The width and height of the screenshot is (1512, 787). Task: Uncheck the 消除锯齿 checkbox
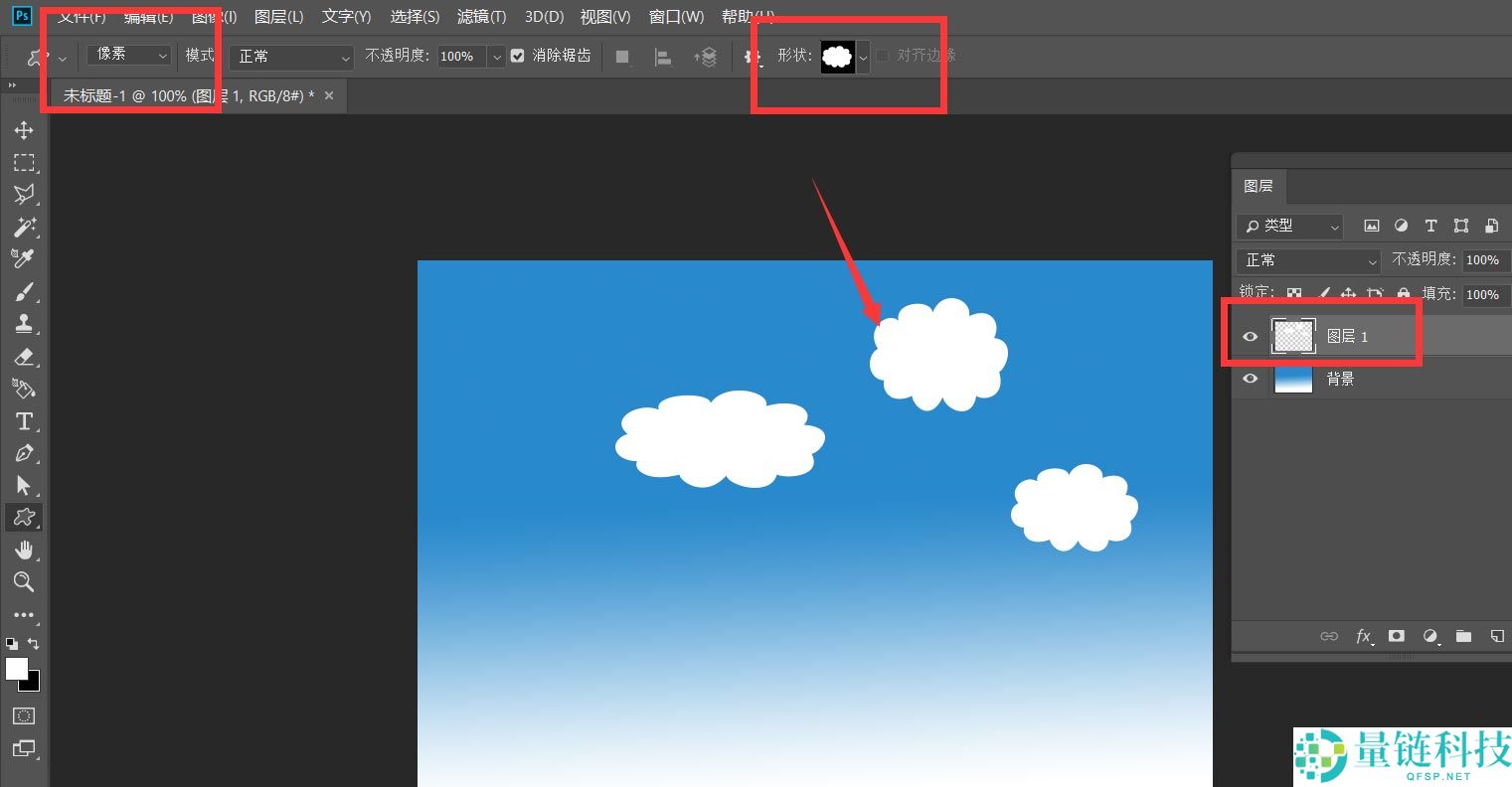[x=517, y=56]
